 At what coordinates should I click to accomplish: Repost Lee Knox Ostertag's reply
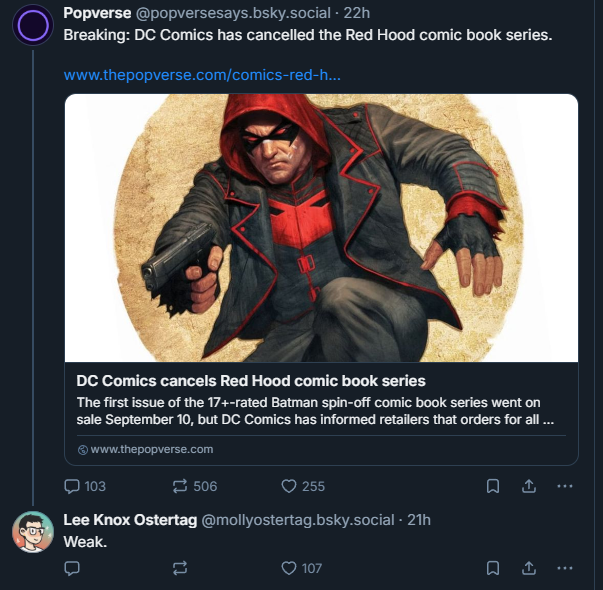point(180,567)
